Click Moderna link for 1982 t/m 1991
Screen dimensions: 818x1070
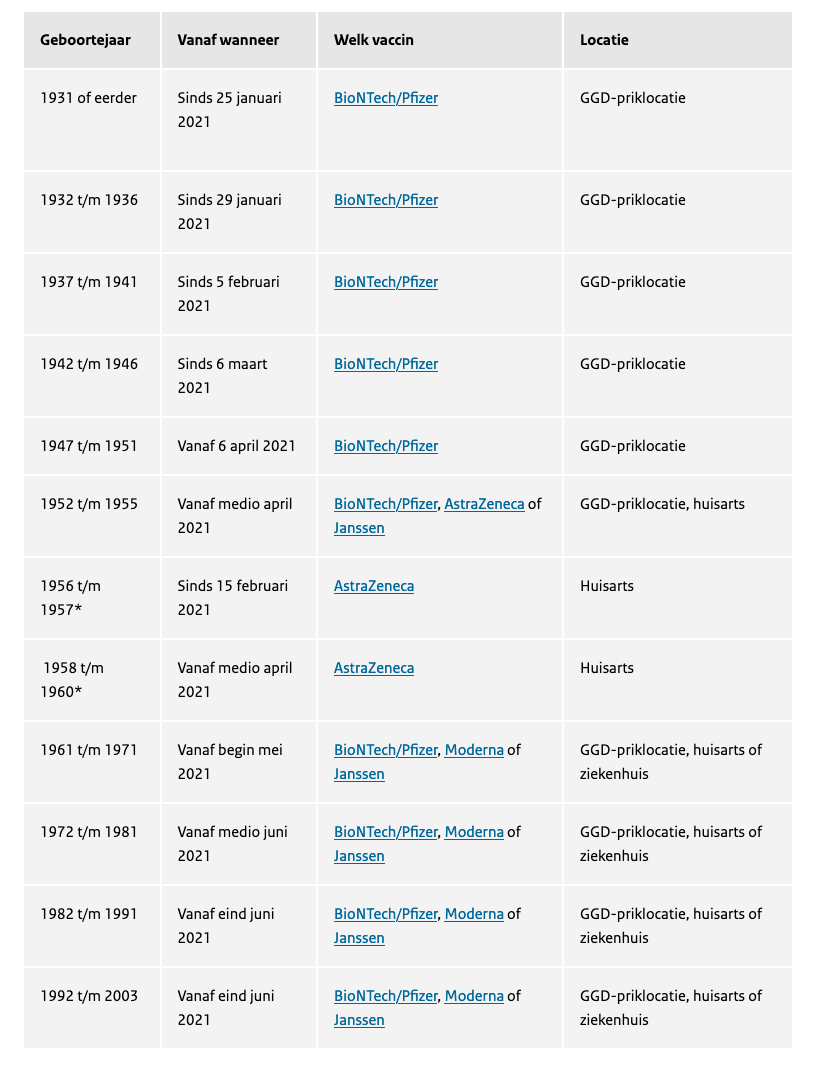tap(474, 914)
